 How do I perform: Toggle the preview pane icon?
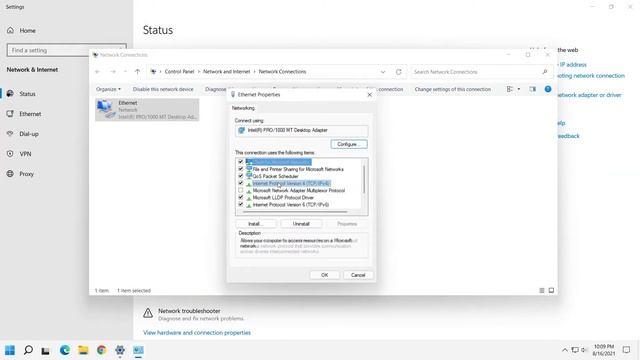click(532, 89)
